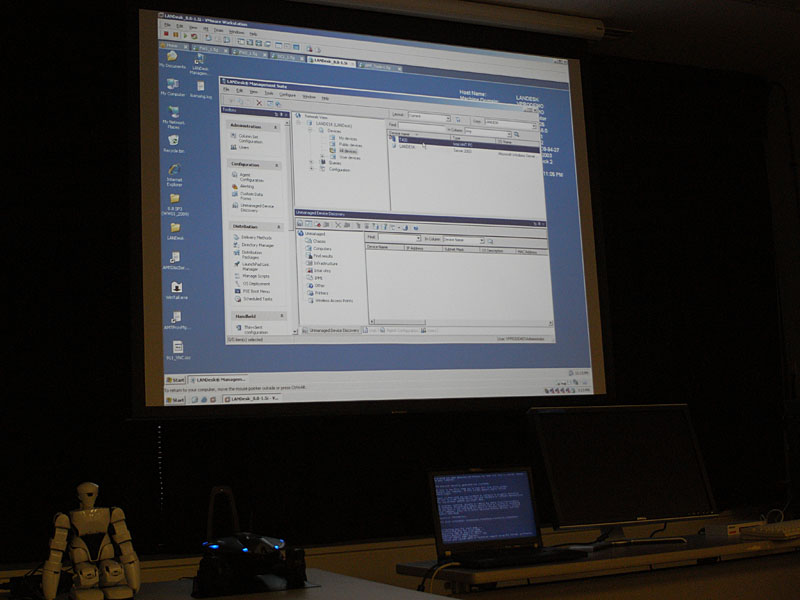Switch to the VMware Home tab
This screenshot has width=800, height=600.
(x=172, y=46)
